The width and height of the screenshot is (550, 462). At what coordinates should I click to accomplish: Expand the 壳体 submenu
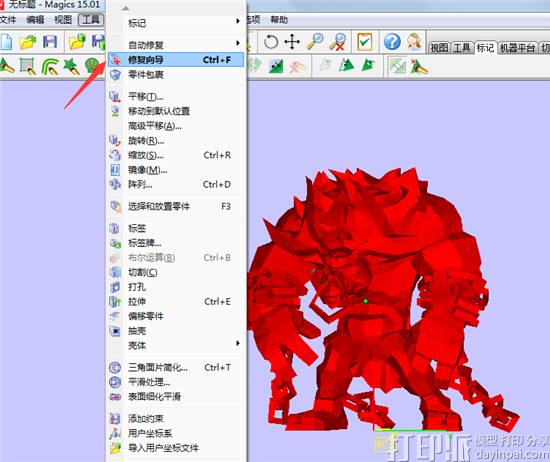coord(175,346)
